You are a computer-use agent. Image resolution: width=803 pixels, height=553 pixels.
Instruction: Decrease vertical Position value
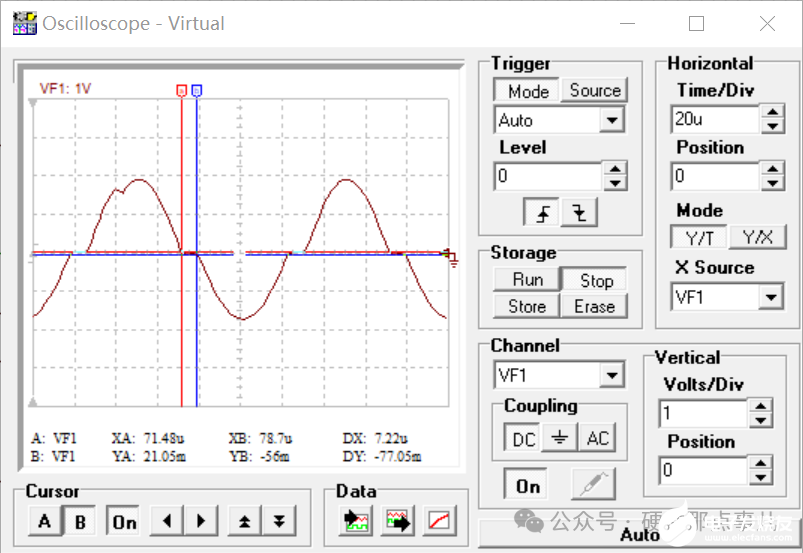[x=760, y=477]
